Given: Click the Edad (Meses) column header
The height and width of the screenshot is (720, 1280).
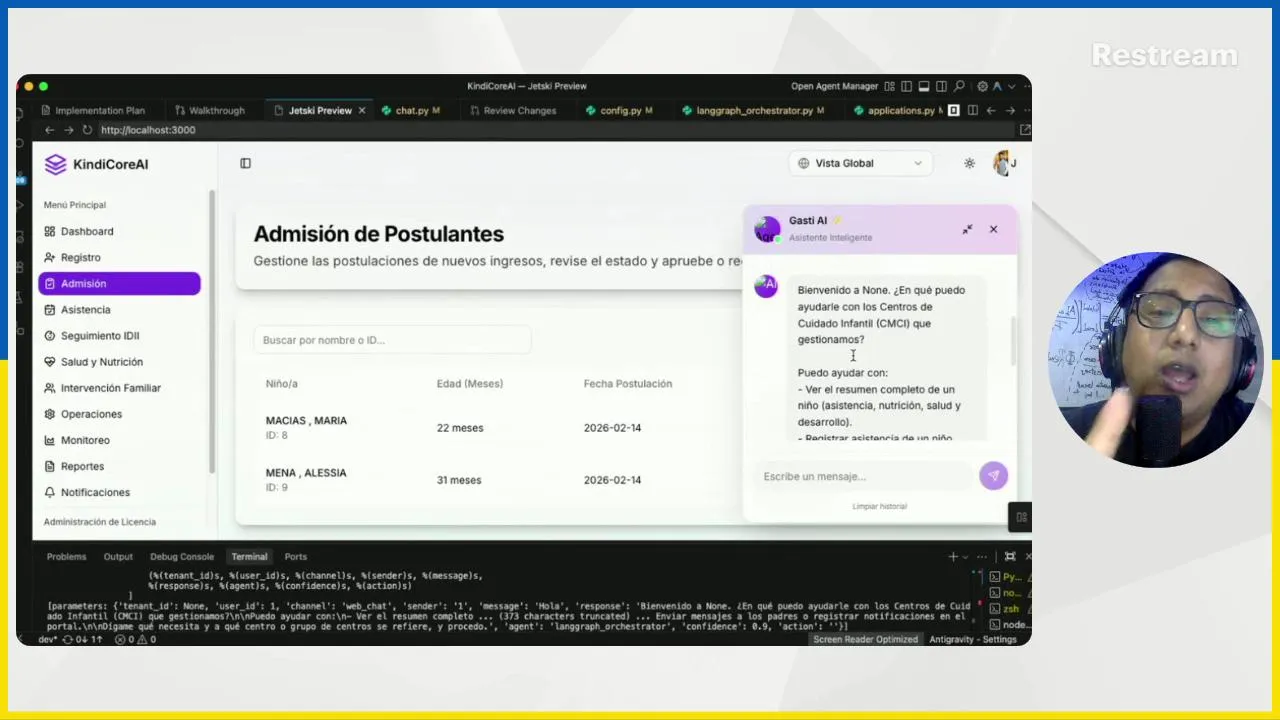Looking at the screenshot, I should coord(469,384).
